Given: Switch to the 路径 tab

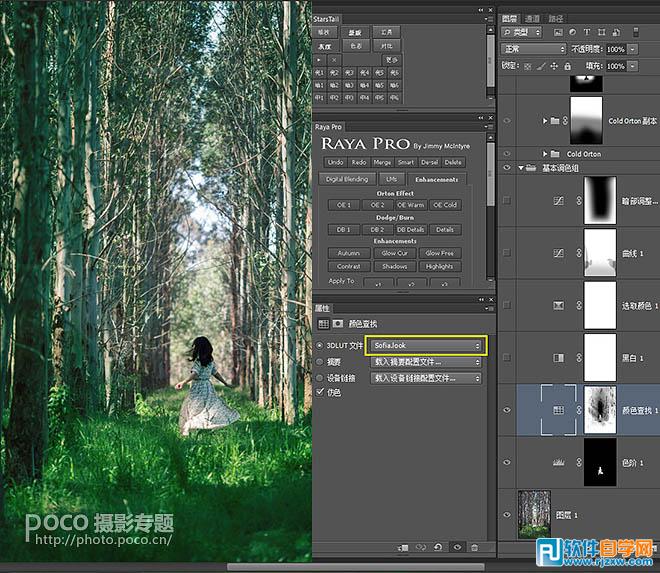Looking at the screenshot, I should [556, 19].
